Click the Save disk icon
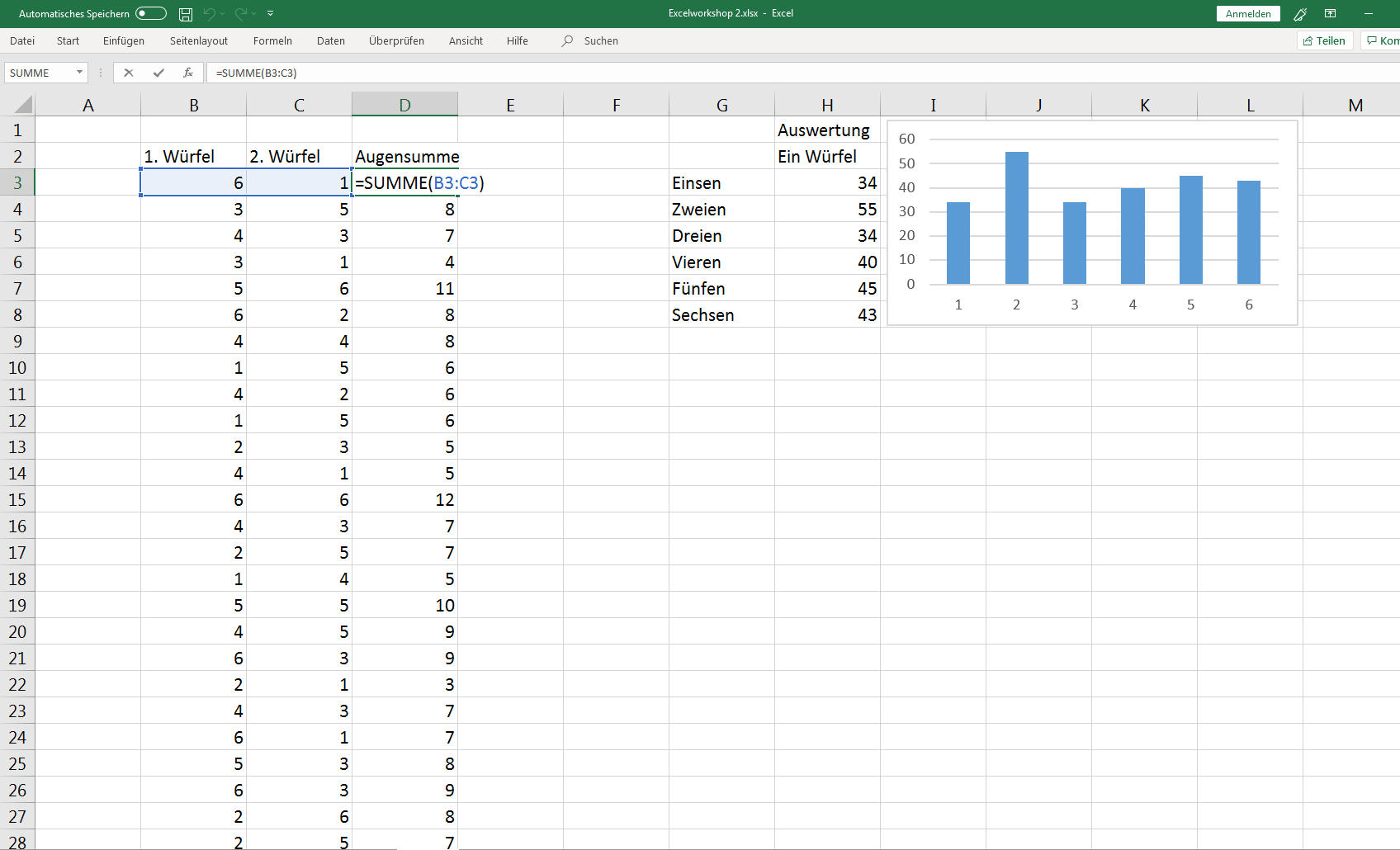 (x=186, y=13)
